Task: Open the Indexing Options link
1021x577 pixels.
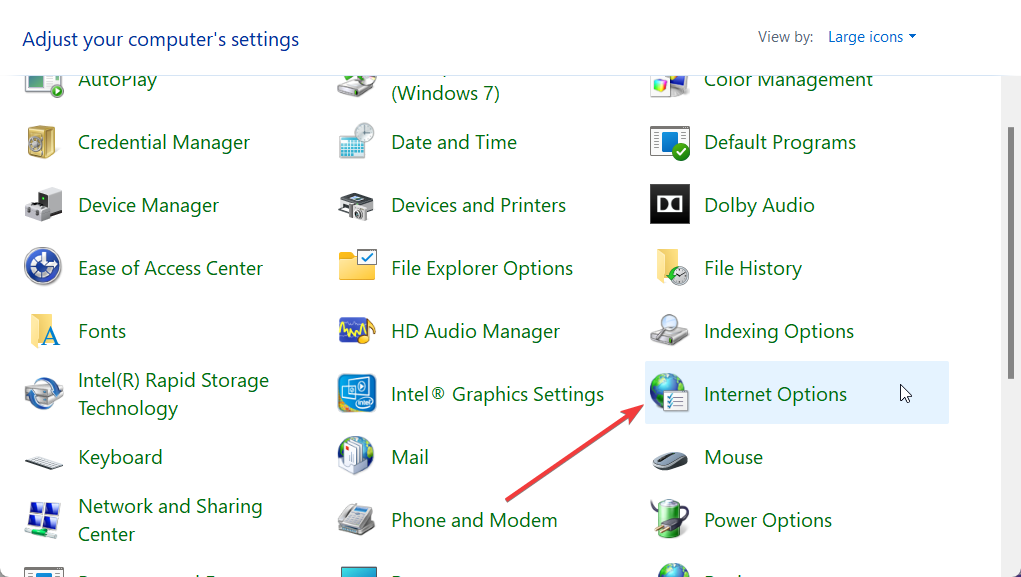Action: point(779,331)
